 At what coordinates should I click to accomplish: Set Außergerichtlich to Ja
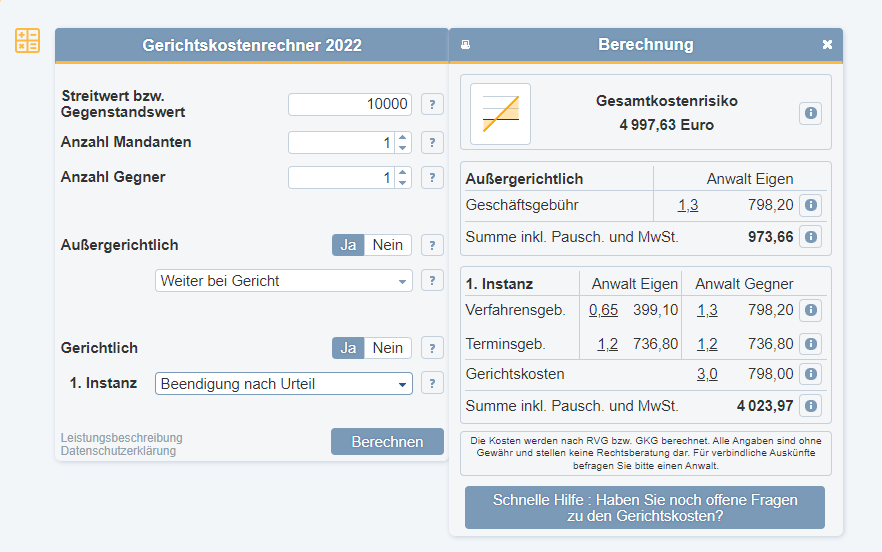(x=348, y=245)
